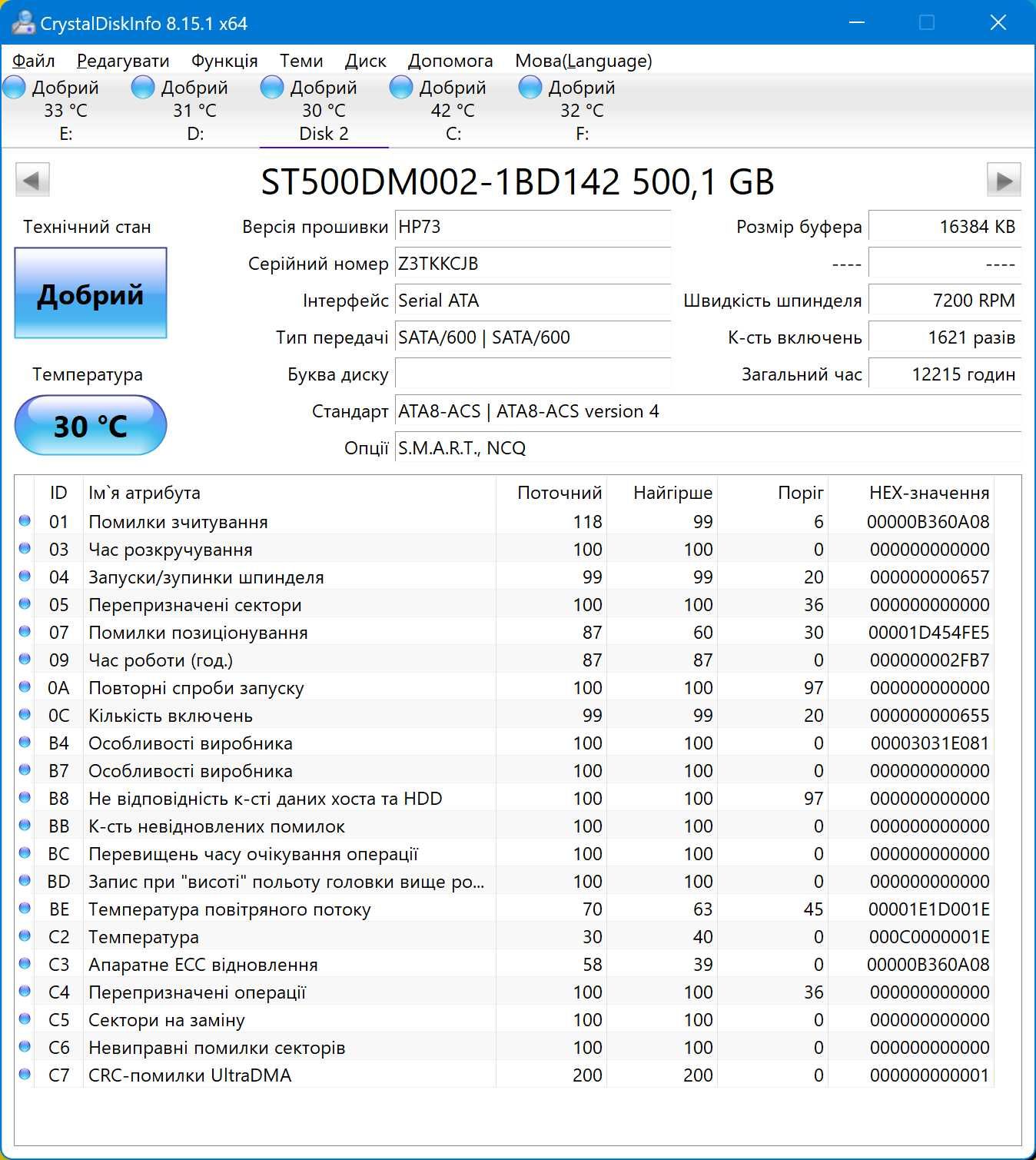Click the empty drive letter field
This screenshot has height=1160, width=1036.
533,374
